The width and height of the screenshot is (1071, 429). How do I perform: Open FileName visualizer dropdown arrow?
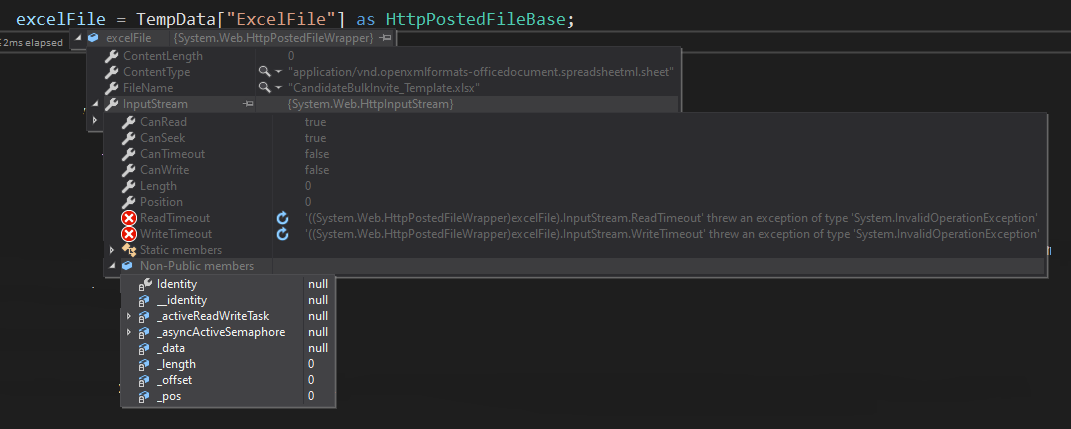(278, 89)
